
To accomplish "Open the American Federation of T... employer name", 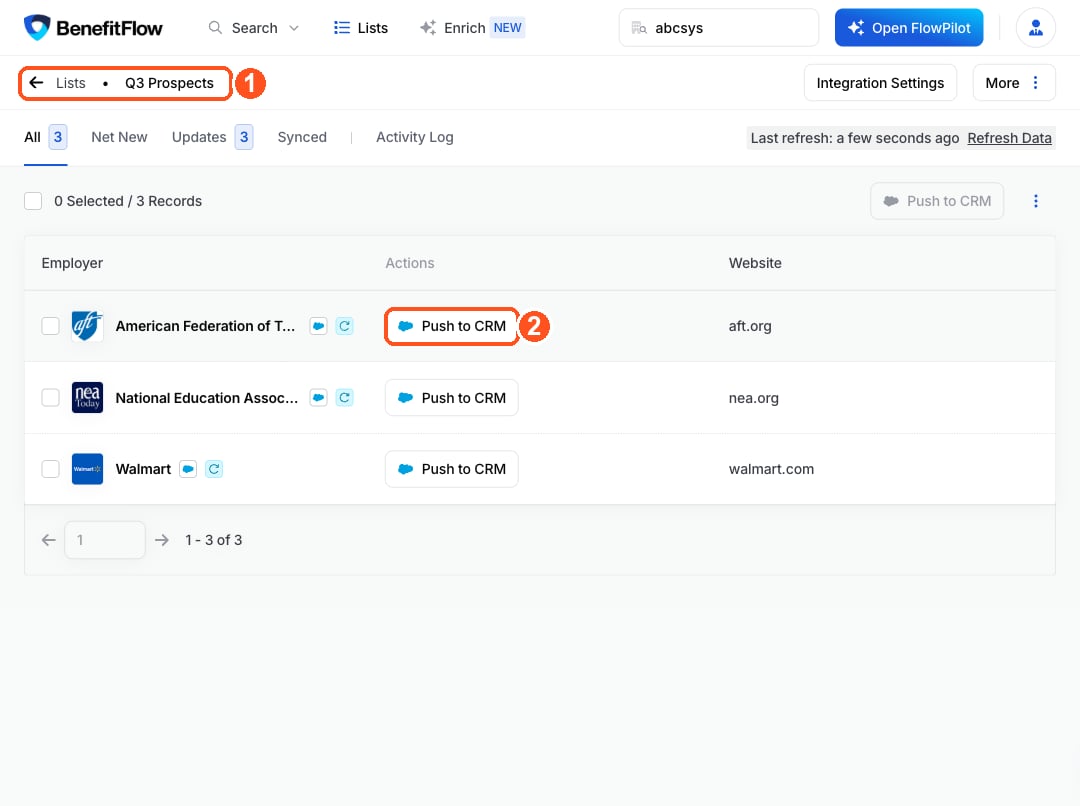I will 205,326.
